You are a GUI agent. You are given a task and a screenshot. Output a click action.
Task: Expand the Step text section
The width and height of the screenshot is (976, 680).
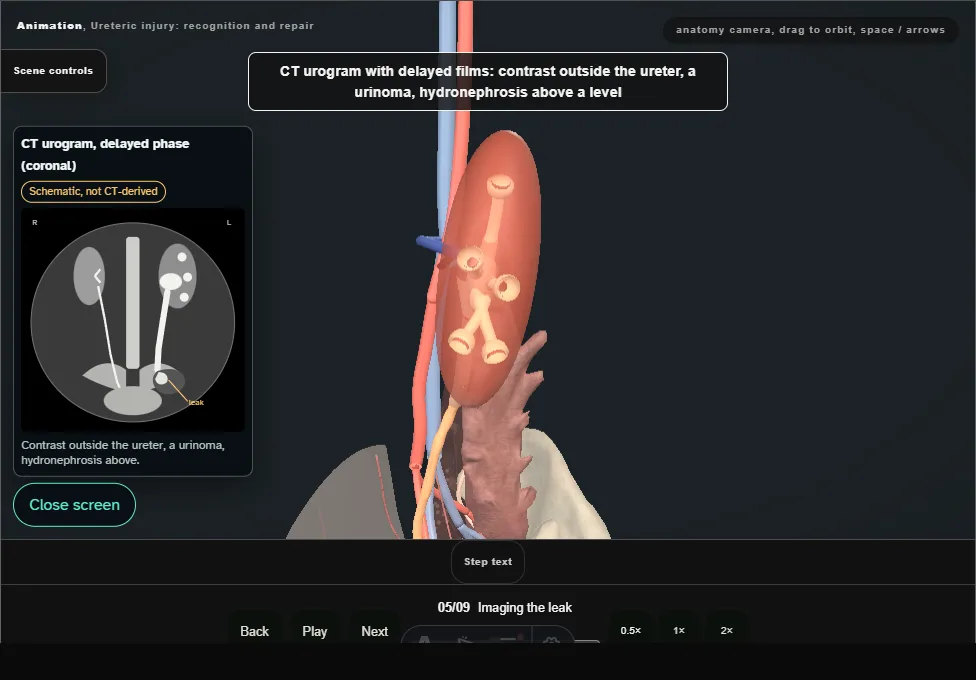pyautogui.click(x=488, y=562)
